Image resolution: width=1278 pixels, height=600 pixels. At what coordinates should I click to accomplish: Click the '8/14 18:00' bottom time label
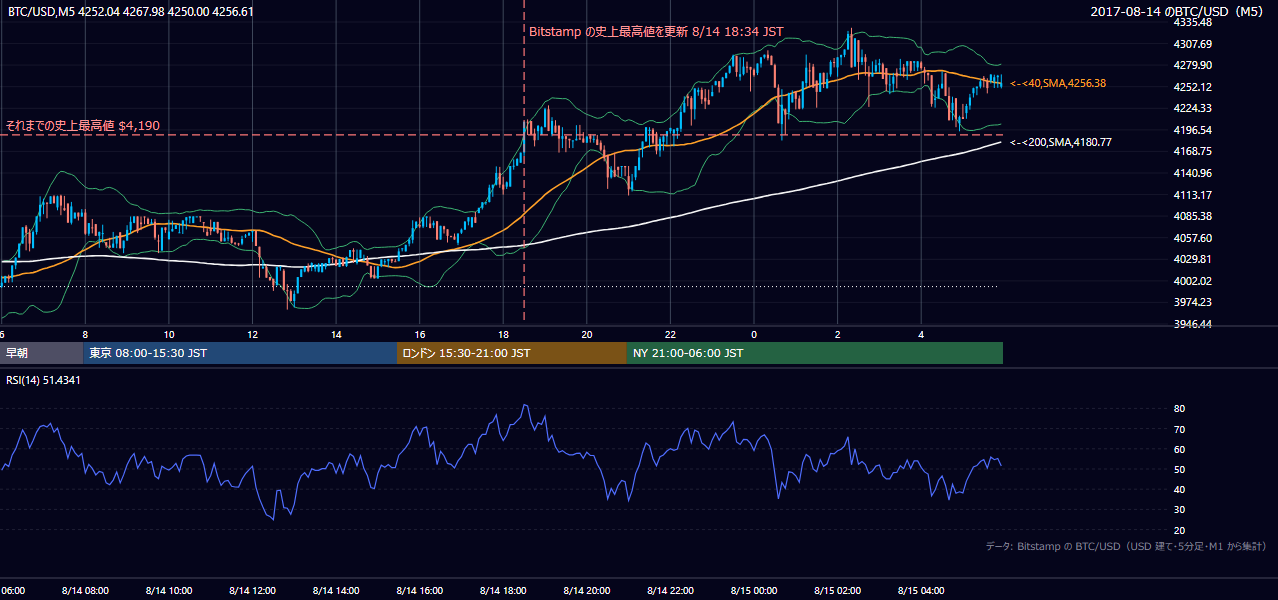point(503,591)
